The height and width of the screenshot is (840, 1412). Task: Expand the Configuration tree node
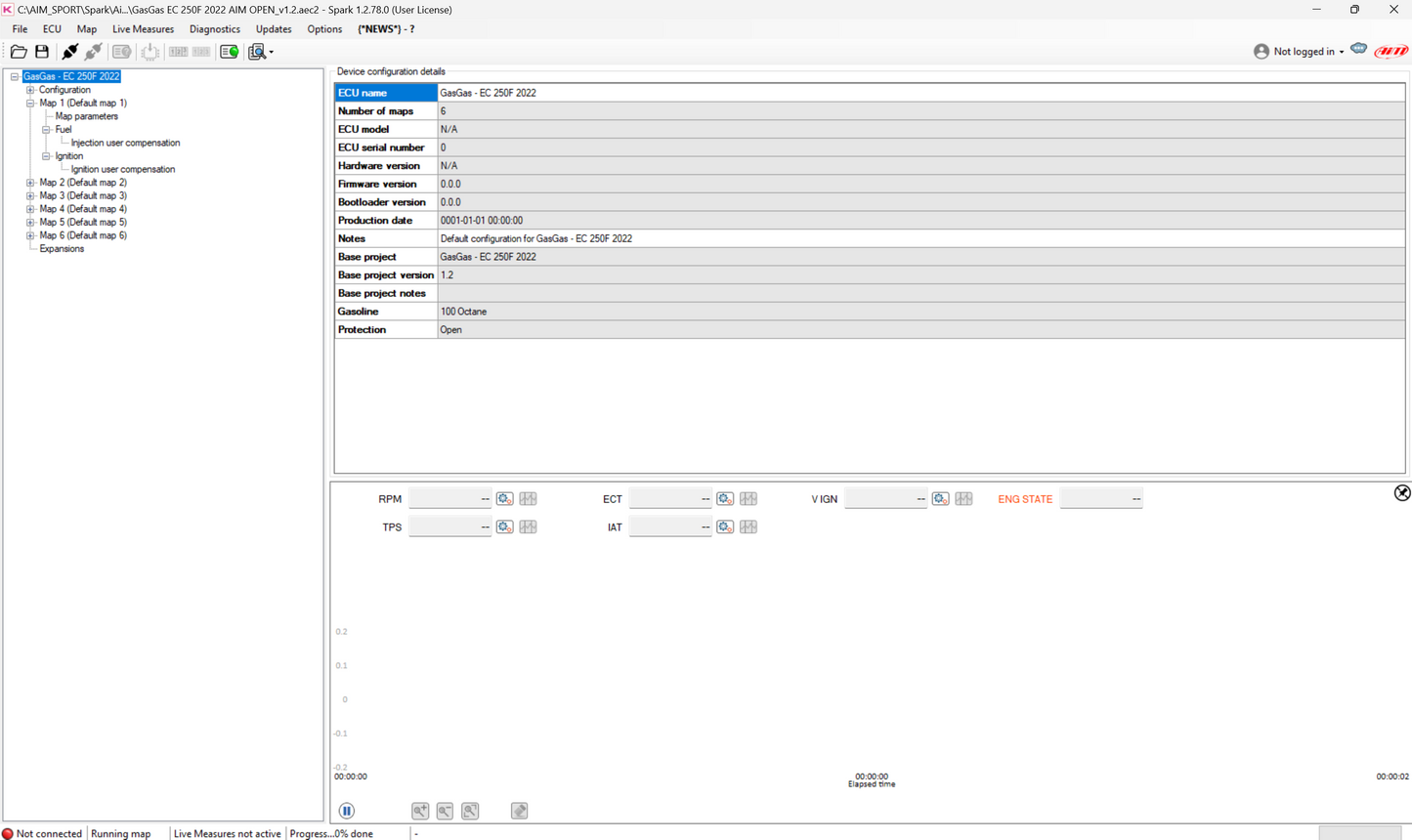[30, 90]
